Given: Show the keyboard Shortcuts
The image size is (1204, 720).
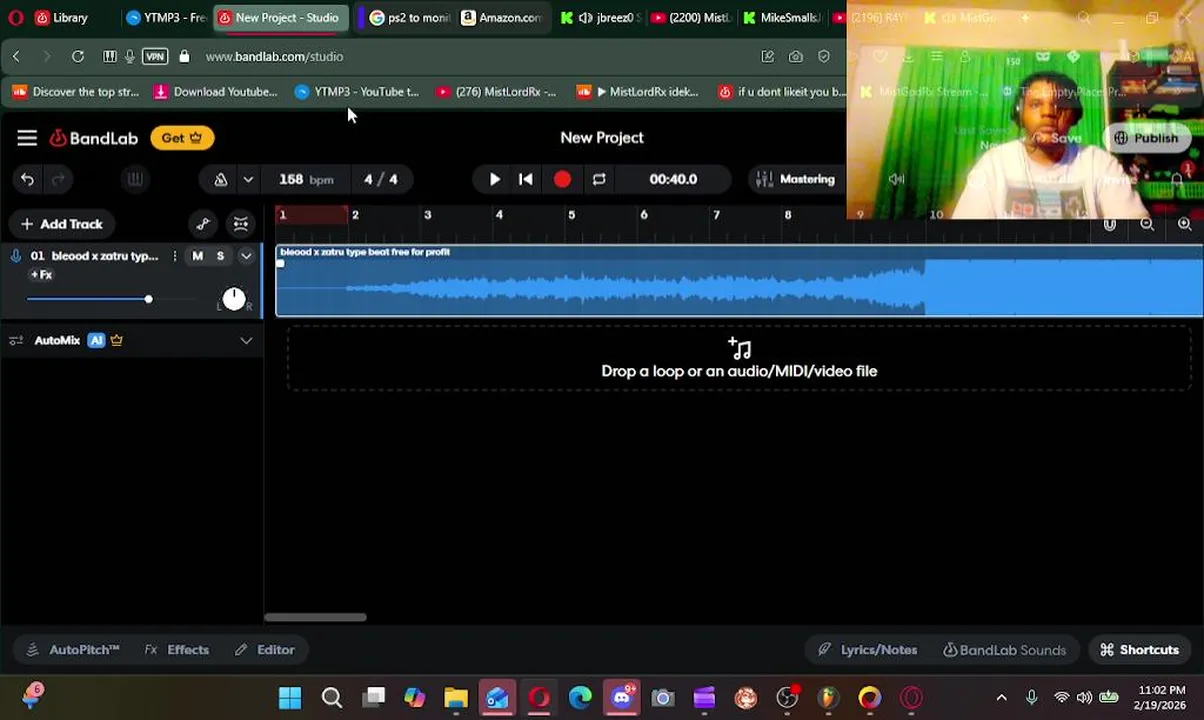Looking at the screenshot, I should coord(1139,650).
